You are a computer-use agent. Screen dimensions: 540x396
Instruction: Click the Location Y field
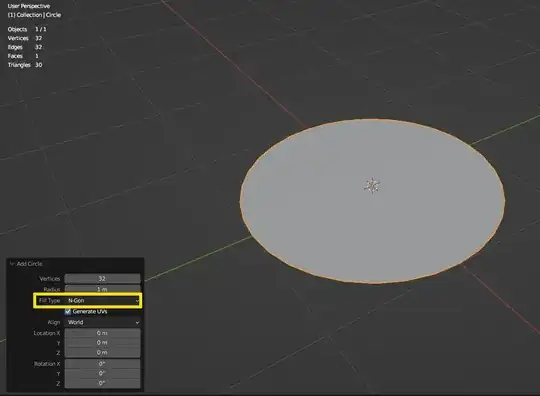pyautogui.click(x=102, y=343)
